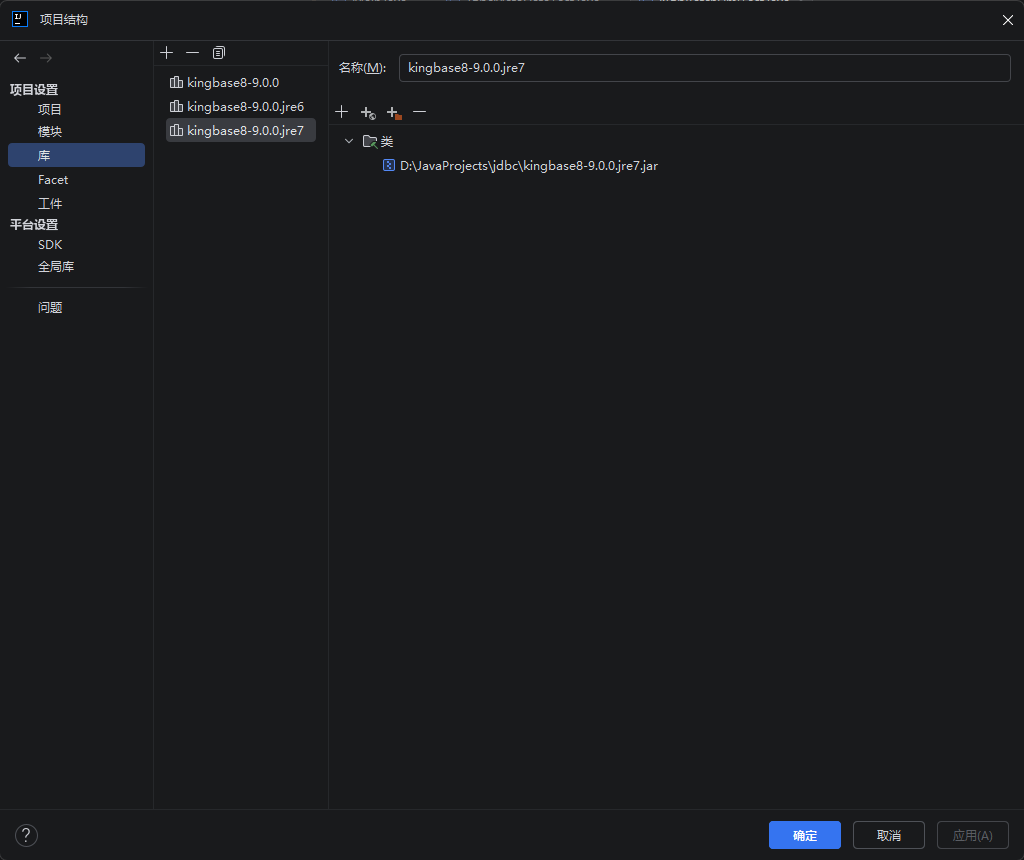Image resolution: width=1024 pixels, height=860 pixels.
Task: Select library kingbase8-9.0.0.jre7
Action: tap(240, 131)
